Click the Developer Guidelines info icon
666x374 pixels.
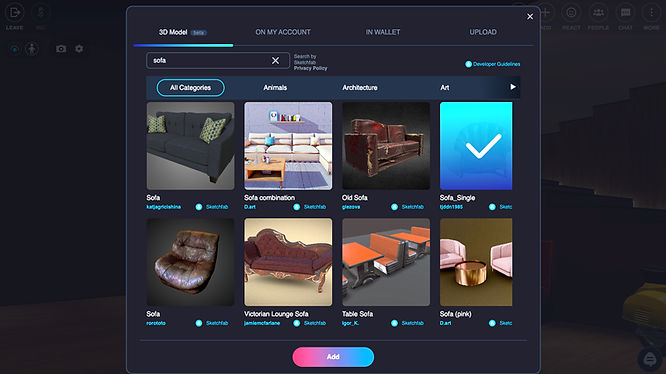[x=468, y=64]
